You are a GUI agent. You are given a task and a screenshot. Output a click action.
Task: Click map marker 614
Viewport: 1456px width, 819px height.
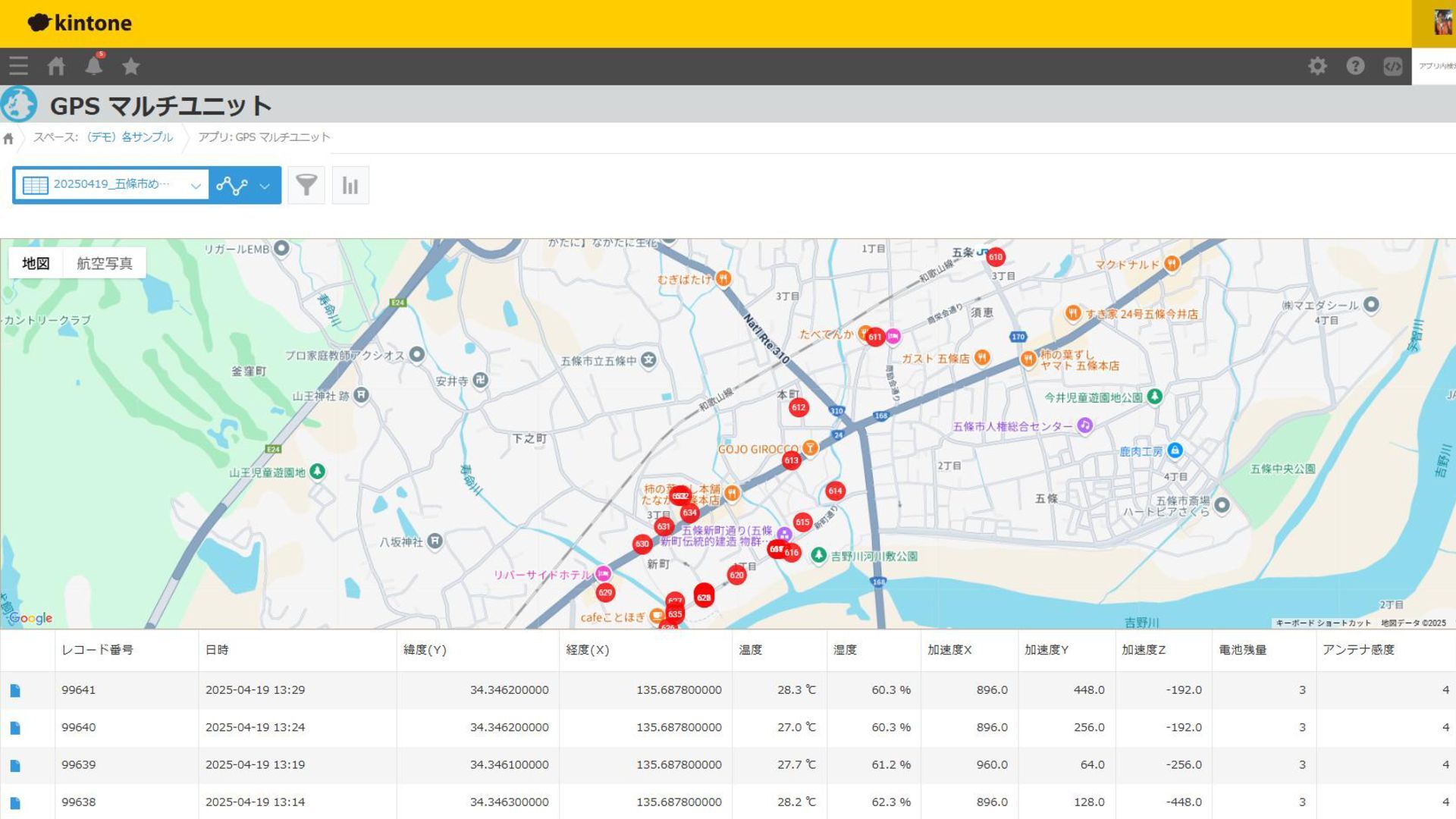835,491
